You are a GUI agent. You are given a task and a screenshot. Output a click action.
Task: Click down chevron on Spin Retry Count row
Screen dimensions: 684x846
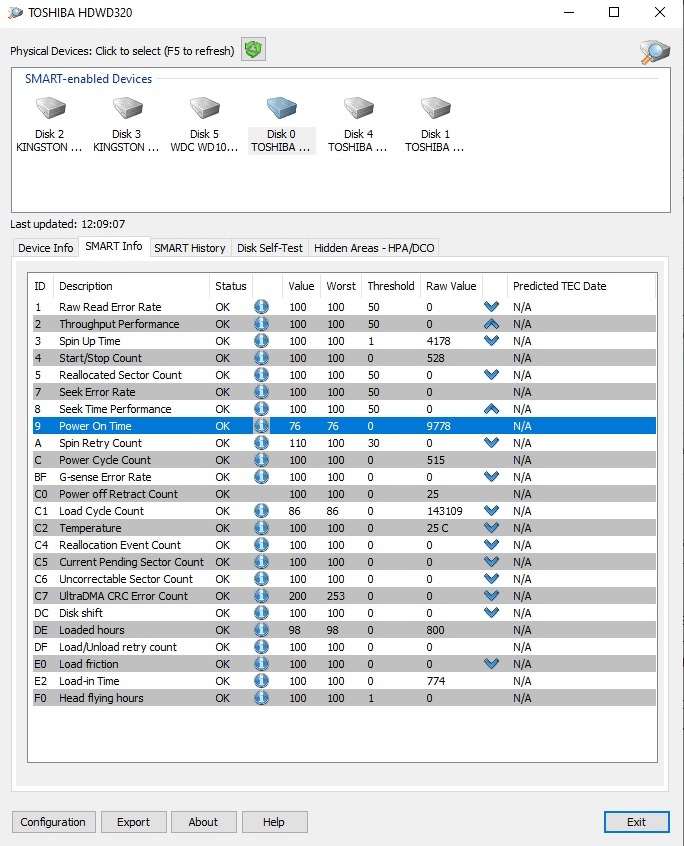[491, 443]
